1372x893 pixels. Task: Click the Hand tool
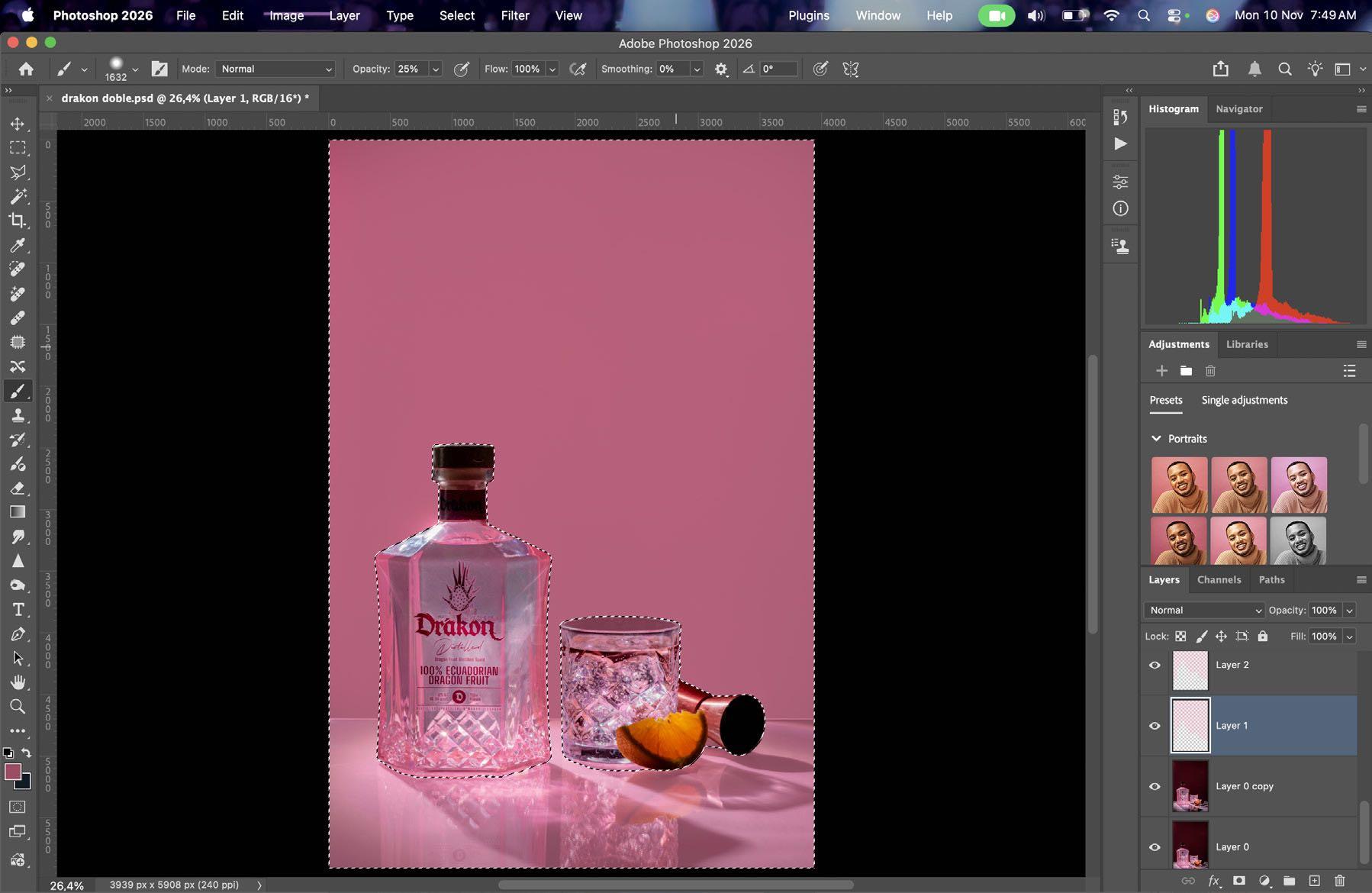[x=17, y=682]
